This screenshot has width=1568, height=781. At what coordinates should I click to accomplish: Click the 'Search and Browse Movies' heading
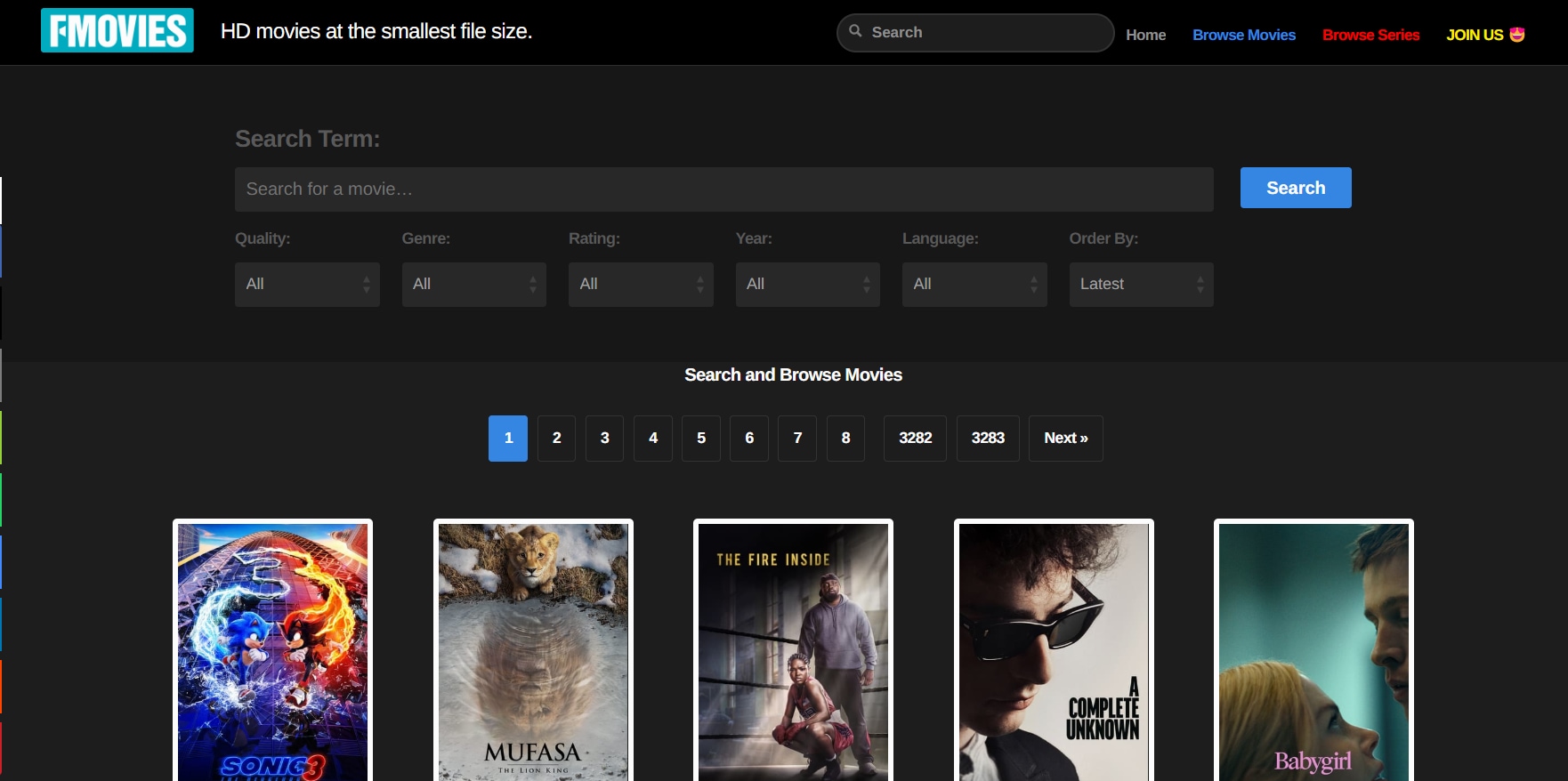(x=793, y=374)
